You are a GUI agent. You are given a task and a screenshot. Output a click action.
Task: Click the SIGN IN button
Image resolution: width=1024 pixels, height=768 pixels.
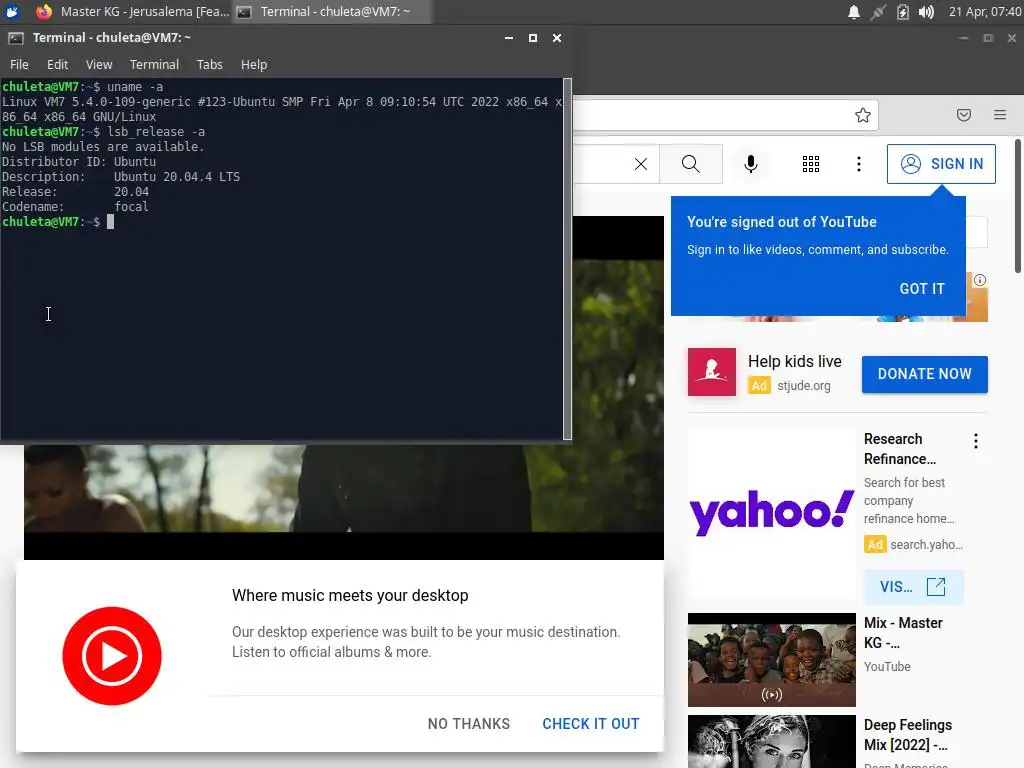941,164
